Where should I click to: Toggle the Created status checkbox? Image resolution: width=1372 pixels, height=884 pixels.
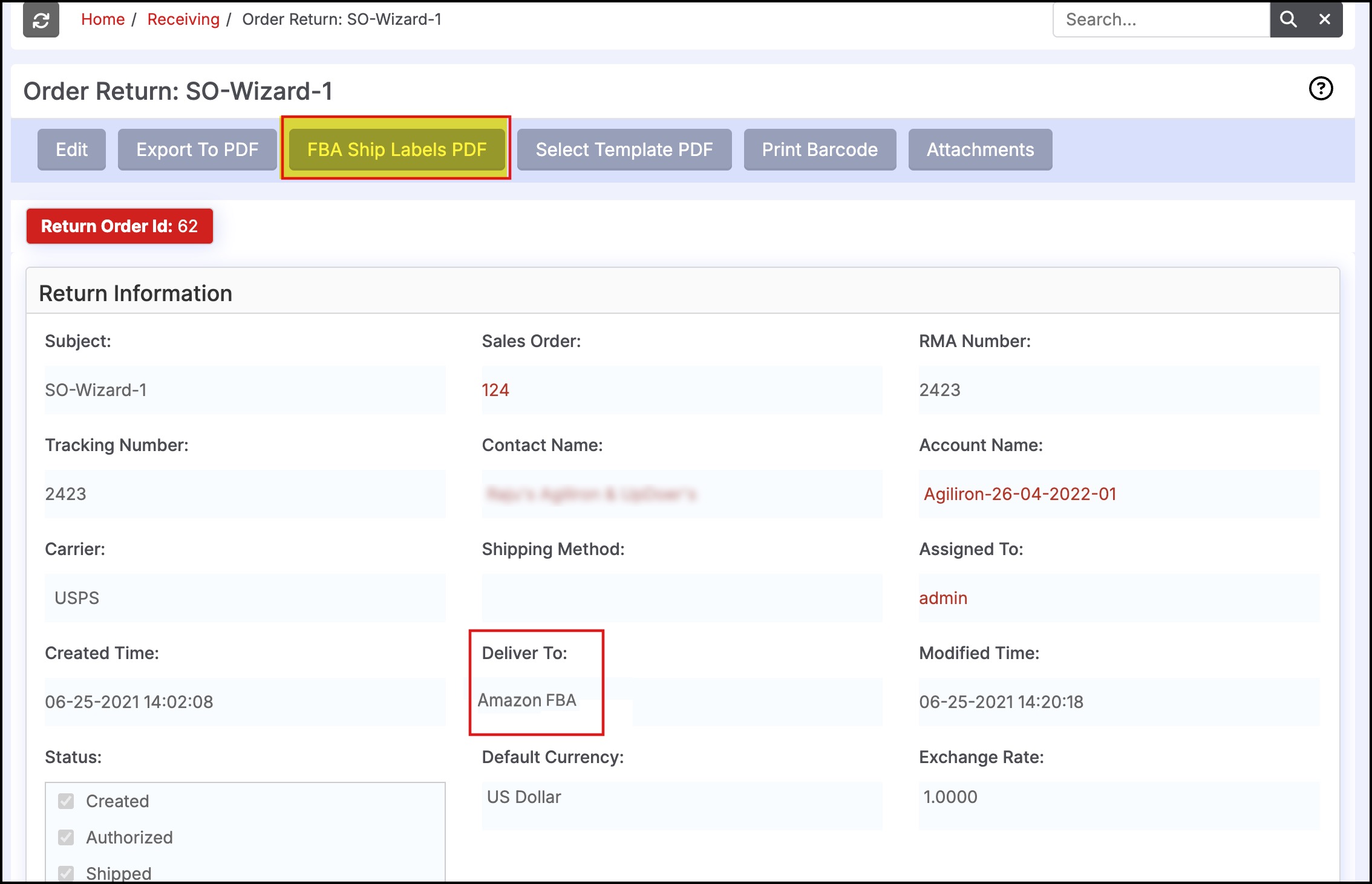pos(66,801)
